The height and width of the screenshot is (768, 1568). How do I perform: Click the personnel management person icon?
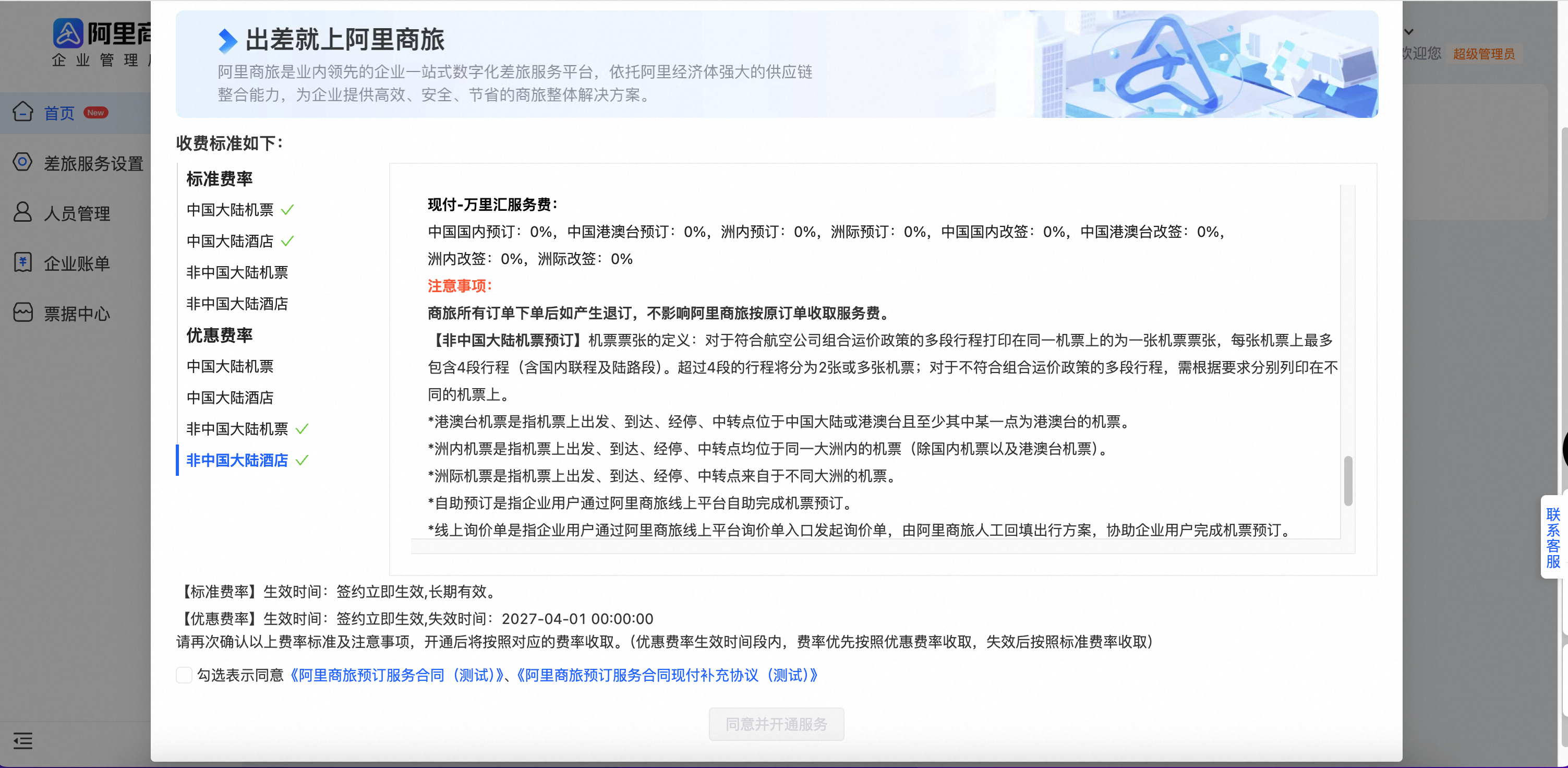click(x=23, y=212)
